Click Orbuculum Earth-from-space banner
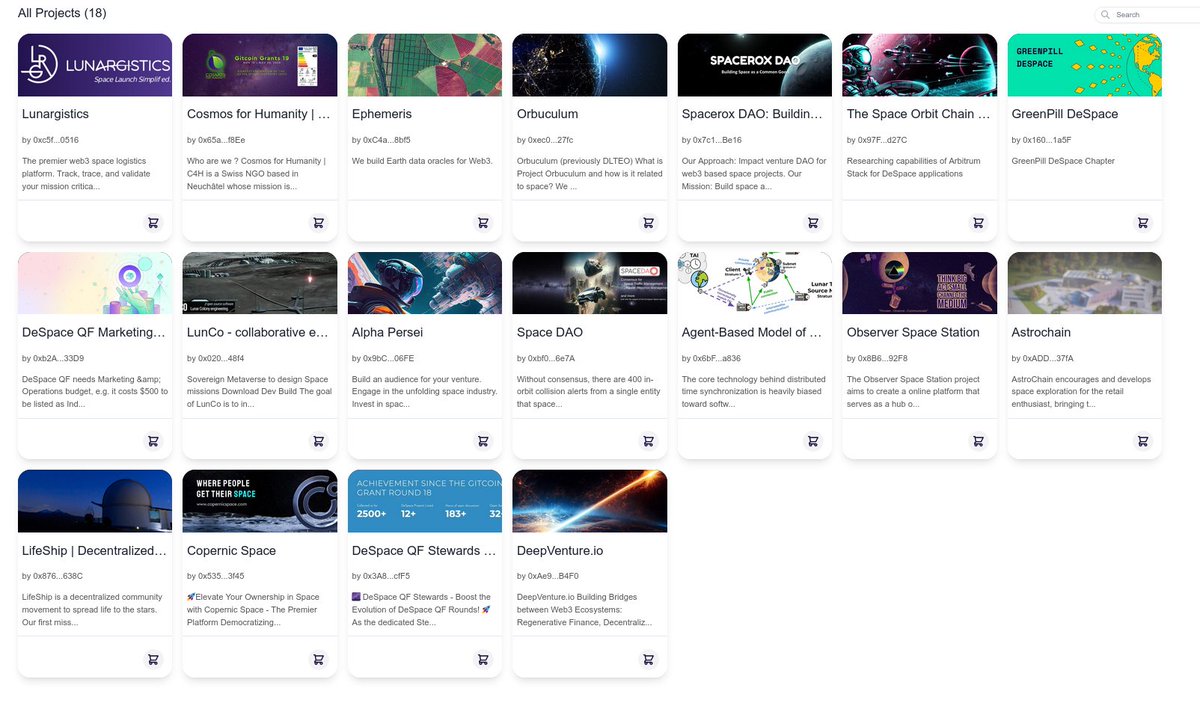The height and width of the screenshot is (703, 1200). coord(590,65)
